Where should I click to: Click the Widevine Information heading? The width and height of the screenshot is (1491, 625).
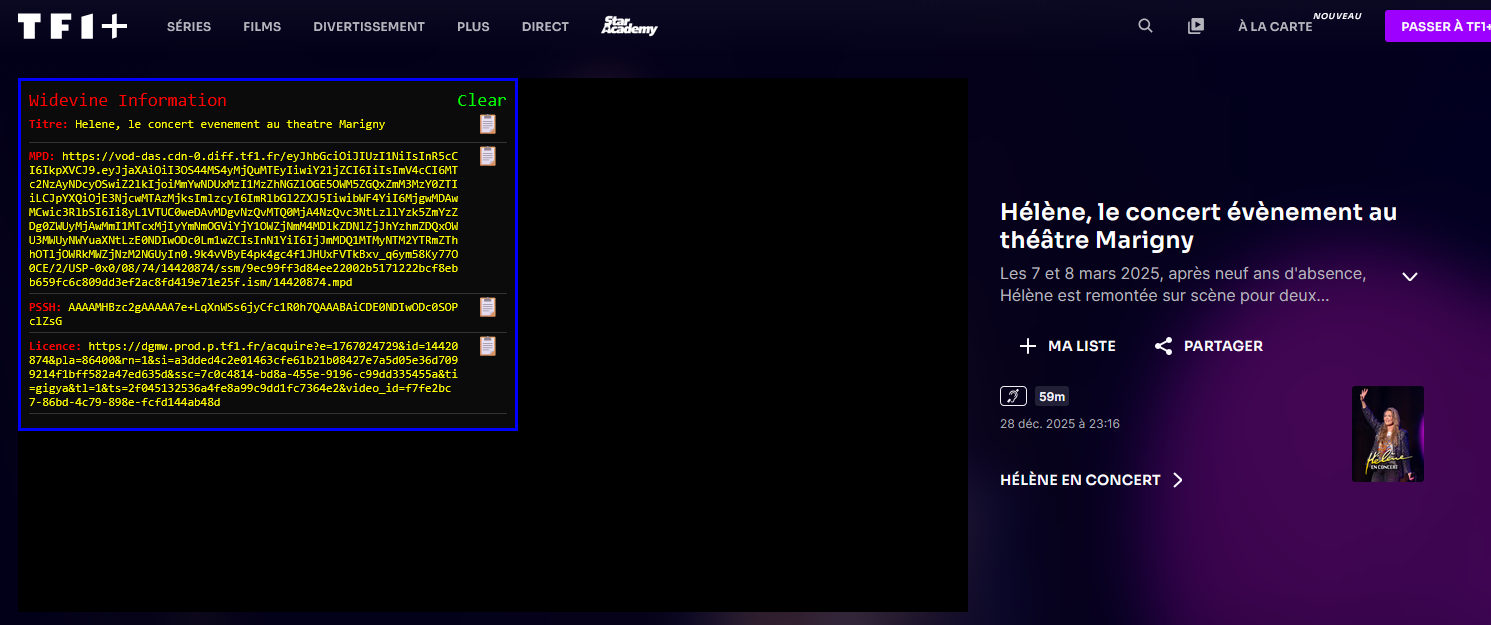point(128,100)
